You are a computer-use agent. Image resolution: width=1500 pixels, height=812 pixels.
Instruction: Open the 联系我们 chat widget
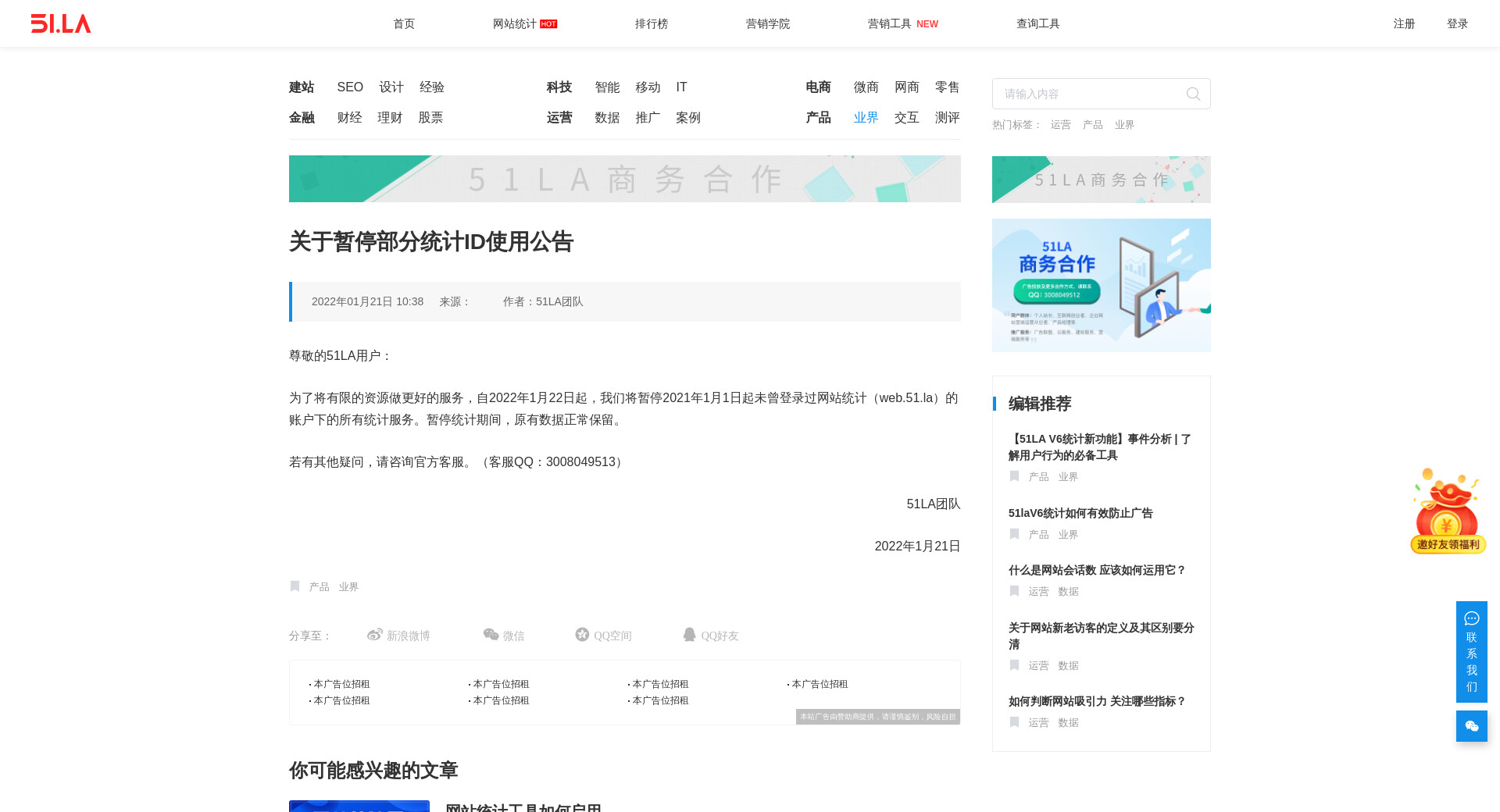(x=1471, y=651)
